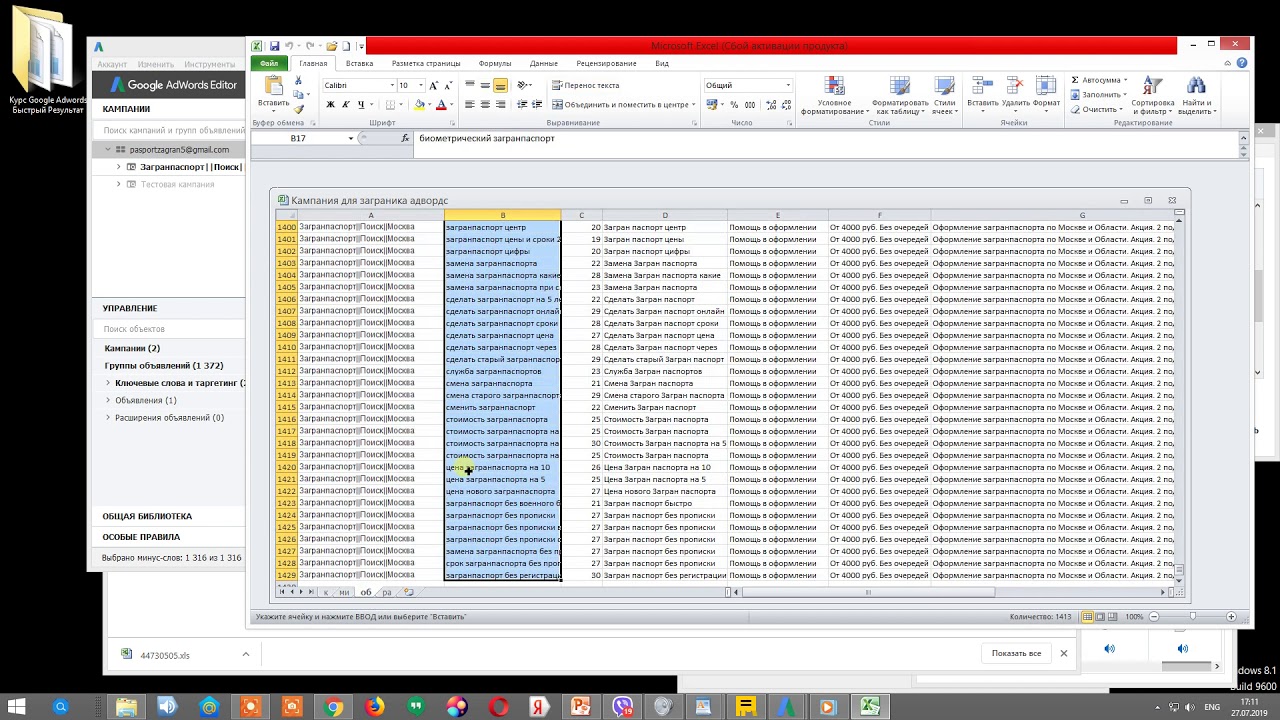This screenshot has width=1280, height=720.
Task: Switch to the Формулы ribbon tab
Action: pyautogui.click(x=494, y=63)
